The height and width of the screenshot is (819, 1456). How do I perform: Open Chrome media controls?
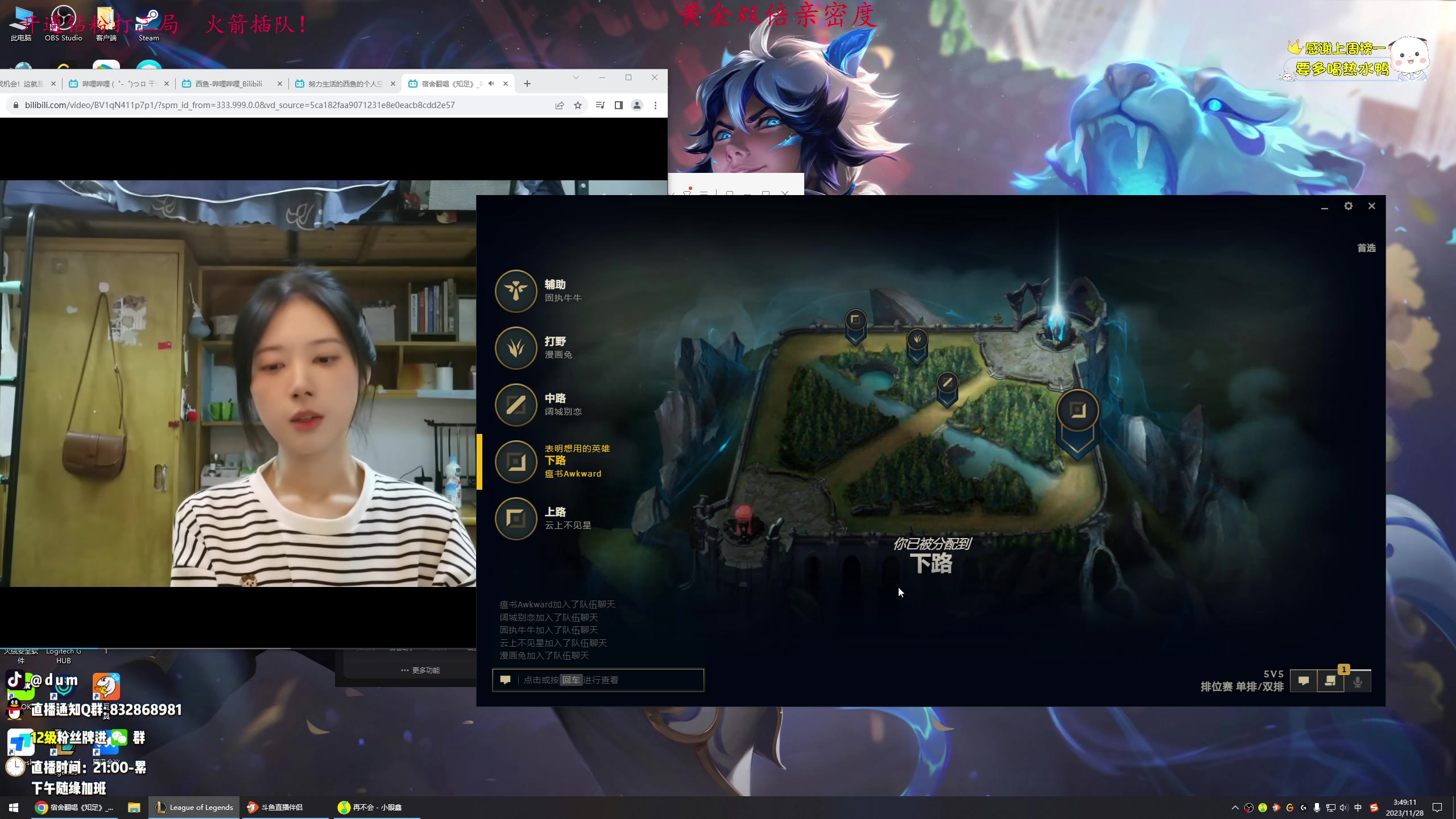pos(600,105)
